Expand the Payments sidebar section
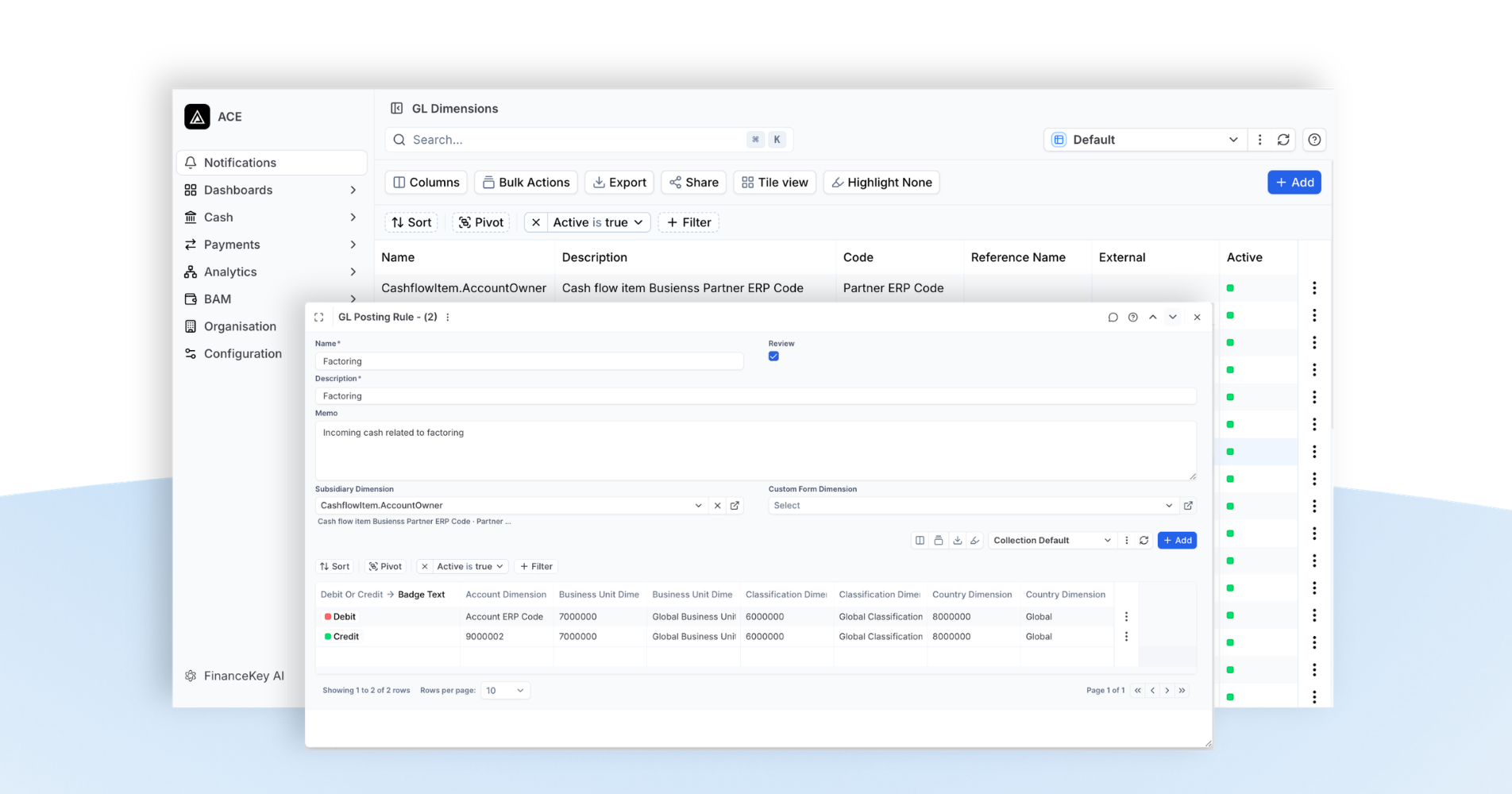1512x794 pixels. pos(271,245)
